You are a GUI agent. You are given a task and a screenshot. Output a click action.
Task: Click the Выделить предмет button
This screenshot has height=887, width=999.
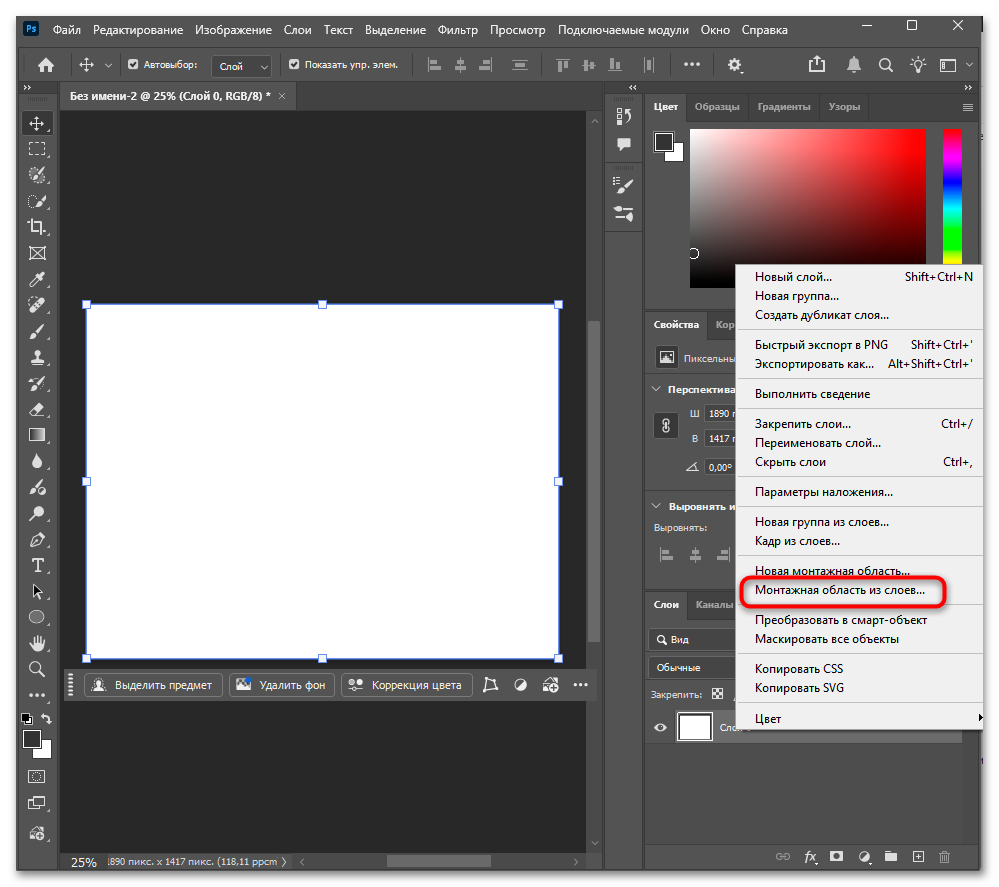(153, 685)
